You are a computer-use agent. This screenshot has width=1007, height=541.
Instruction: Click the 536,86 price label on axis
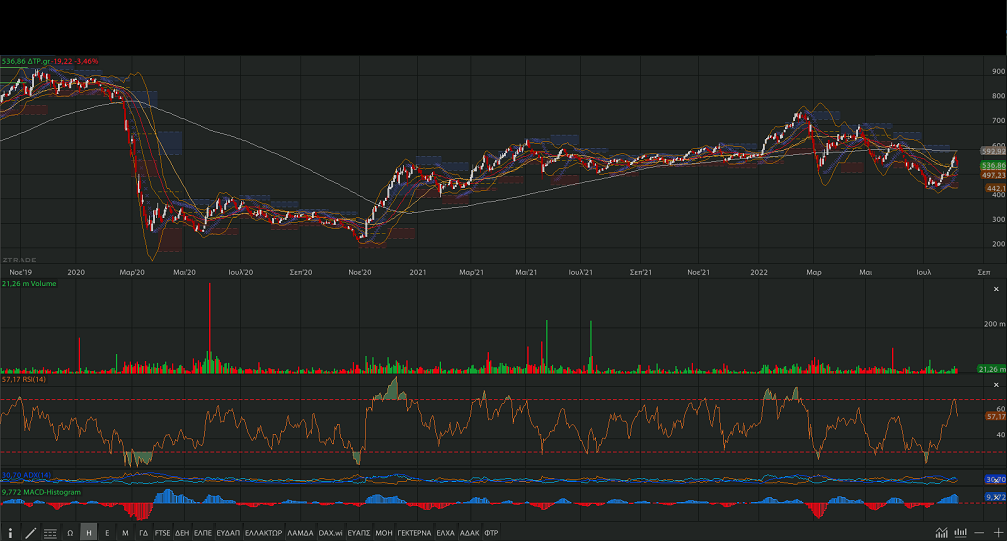[x=993, y=165]
